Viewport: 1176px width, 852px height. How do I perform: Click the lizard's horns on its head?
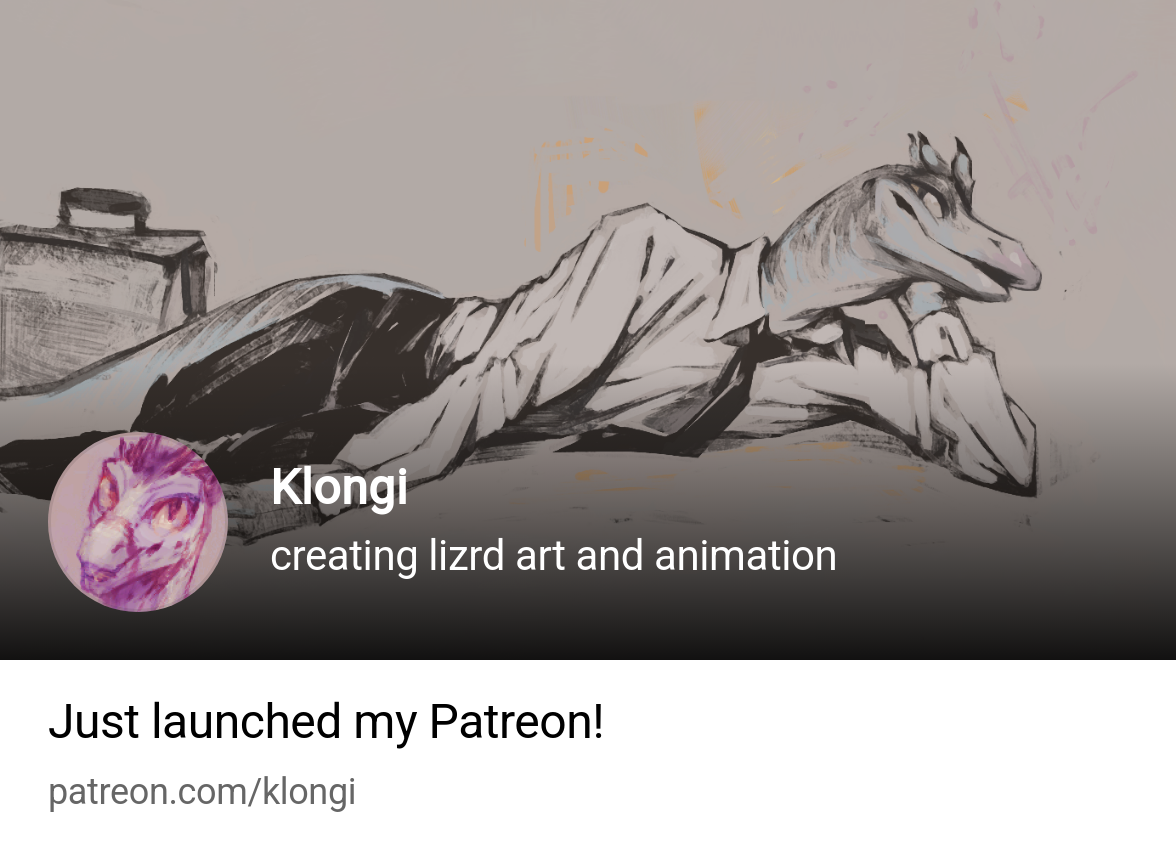coord(941,158)
